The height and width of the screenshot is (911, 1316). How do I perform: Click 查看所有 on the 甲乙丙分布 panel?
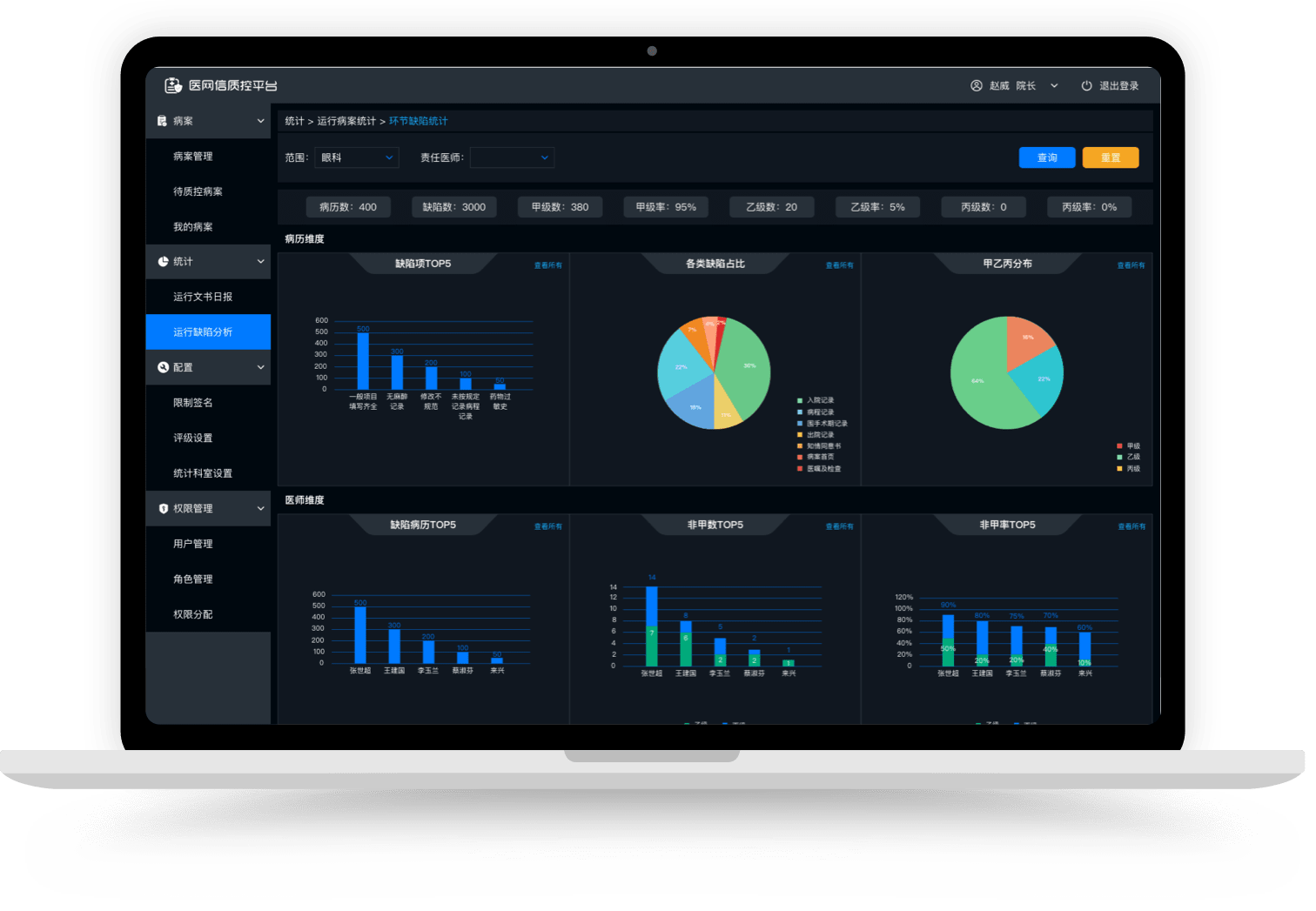pos(1131,265)
